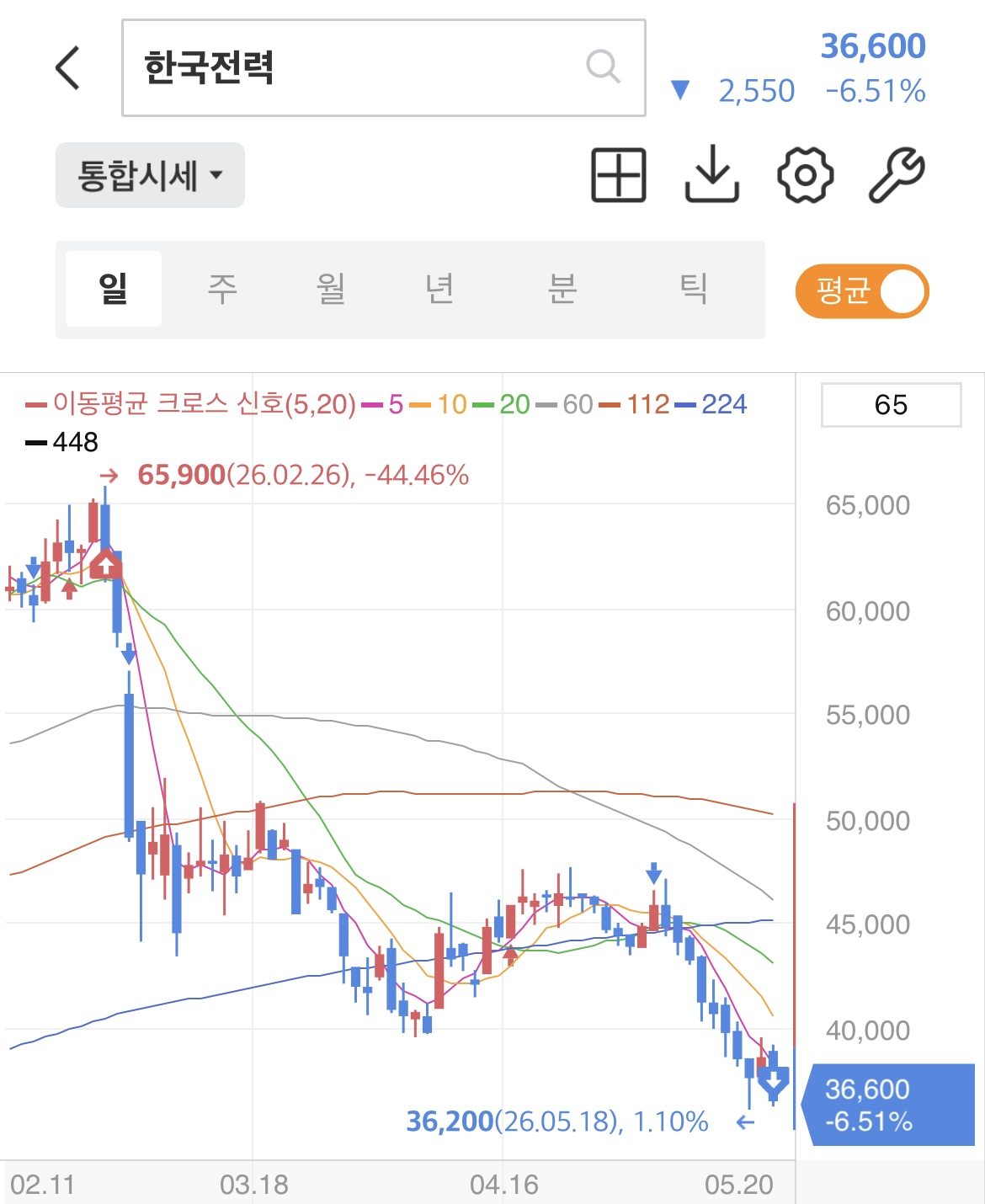Click the 한국전력 stock search field
Viewport: 985px width, 1204px height.
click(x=384, y=67)
